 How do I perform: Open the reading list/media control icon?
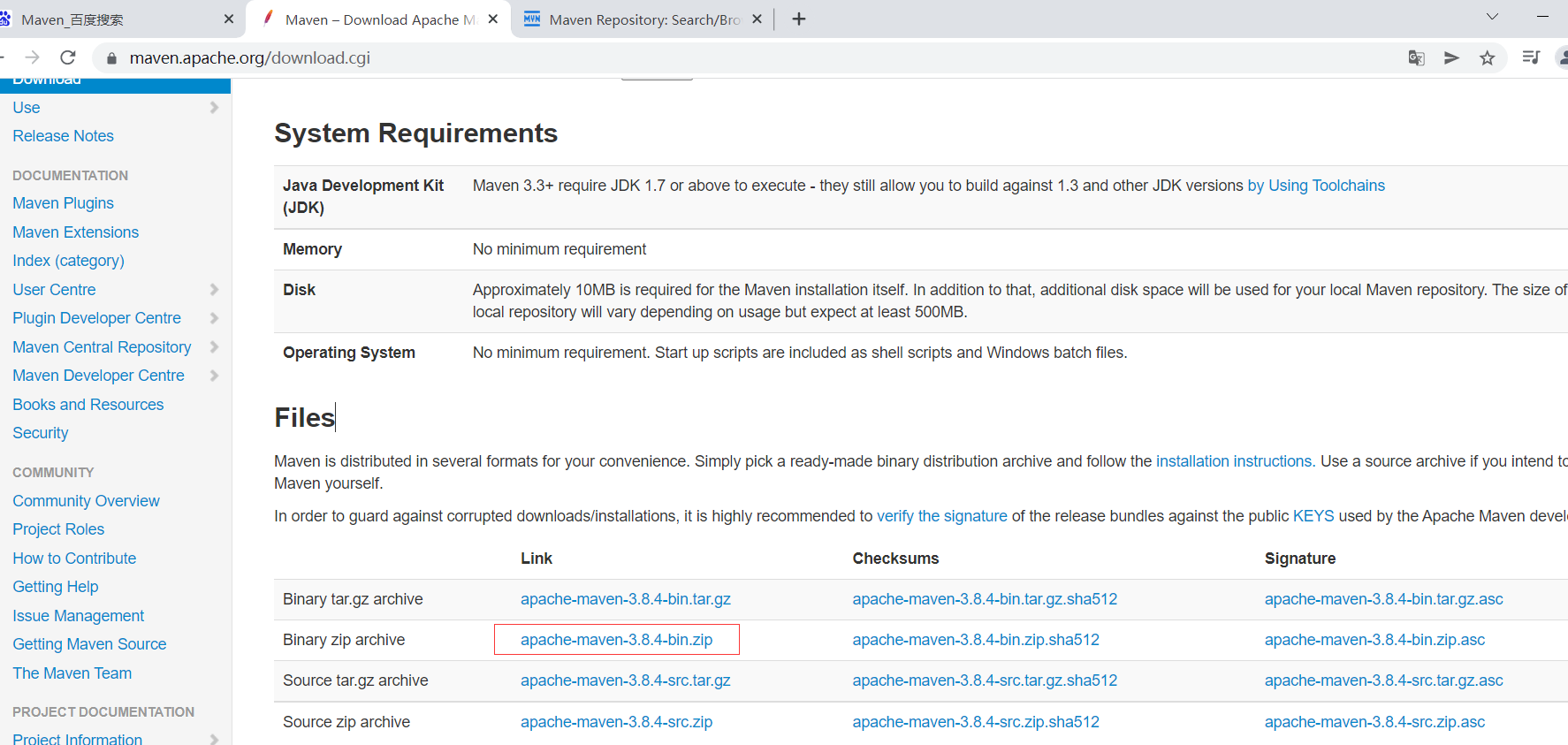1531,57
